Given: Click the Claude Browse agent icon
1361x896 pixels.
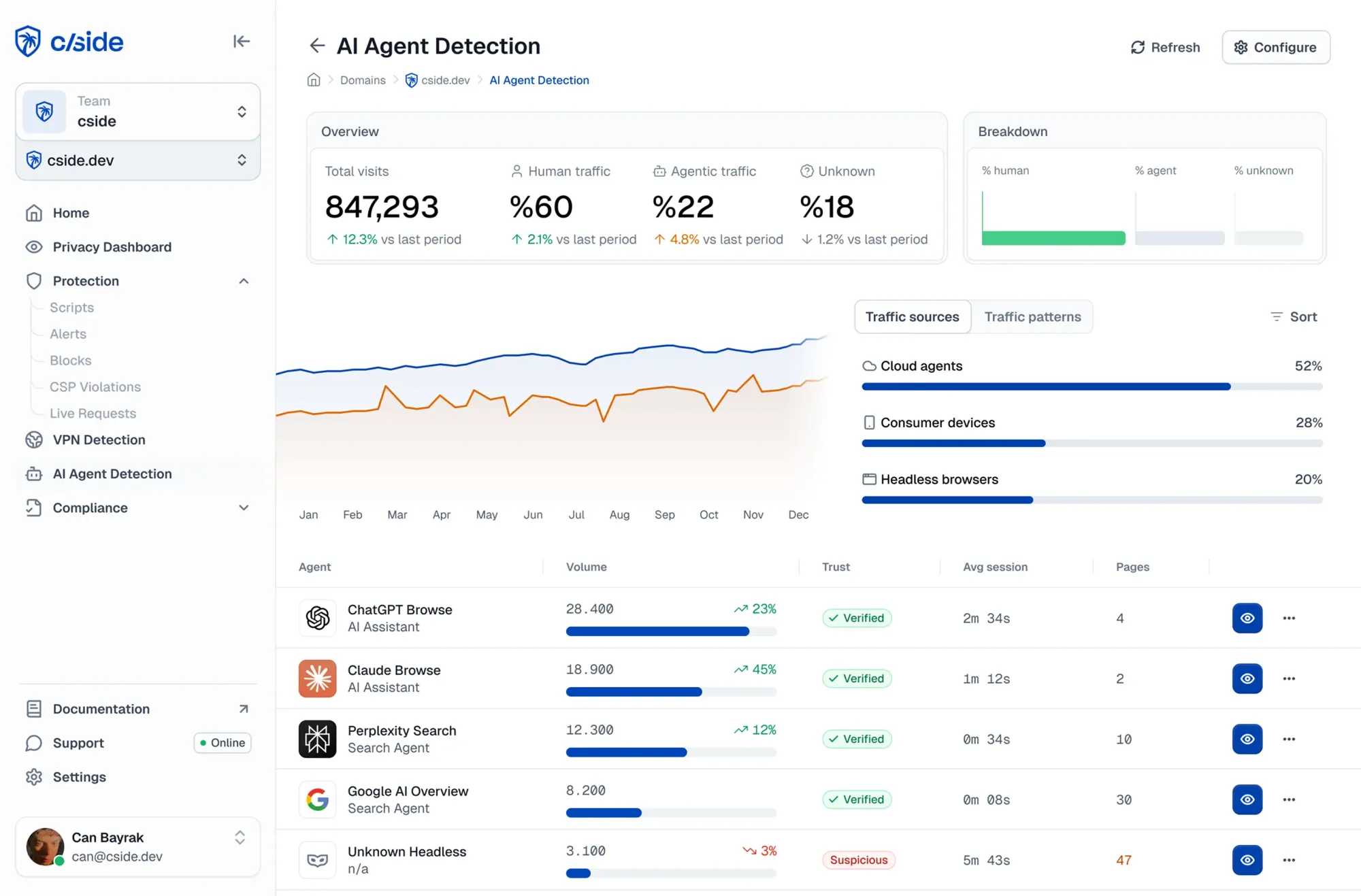Looking at the screenshot, I should pyautogui.click(x=317, y=678).
